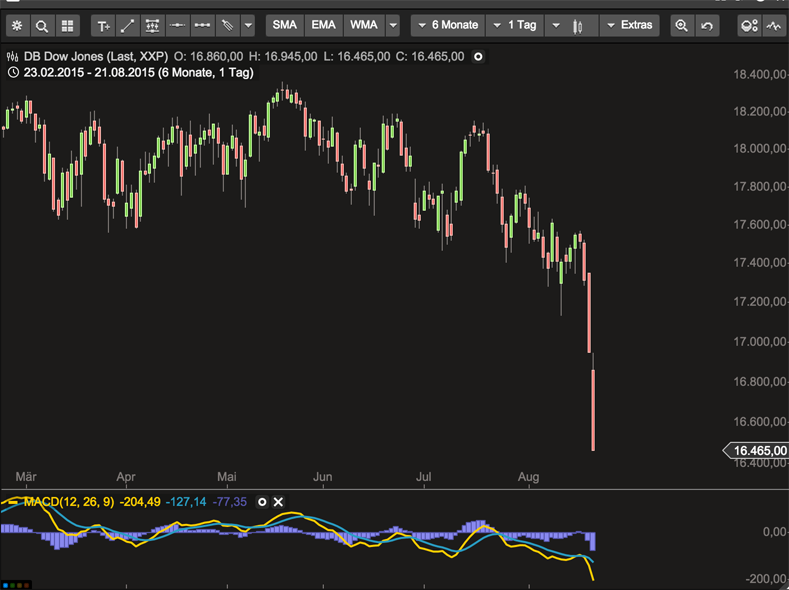Select the horizontal line tool
This screenshot has height=590, width=789.
[x=177, y=26]
